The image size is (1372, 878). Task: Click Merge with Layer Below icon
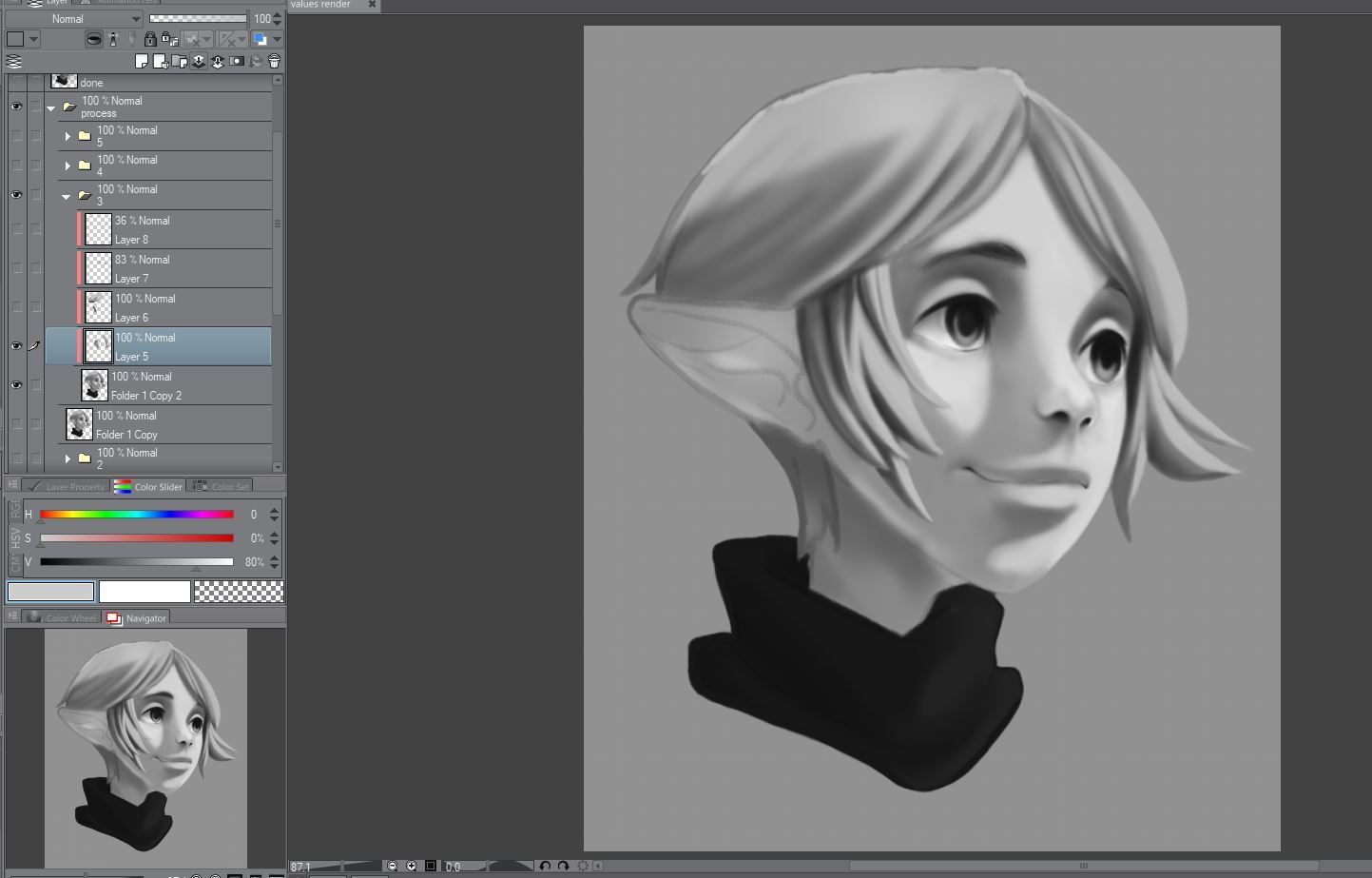(217, 61)
